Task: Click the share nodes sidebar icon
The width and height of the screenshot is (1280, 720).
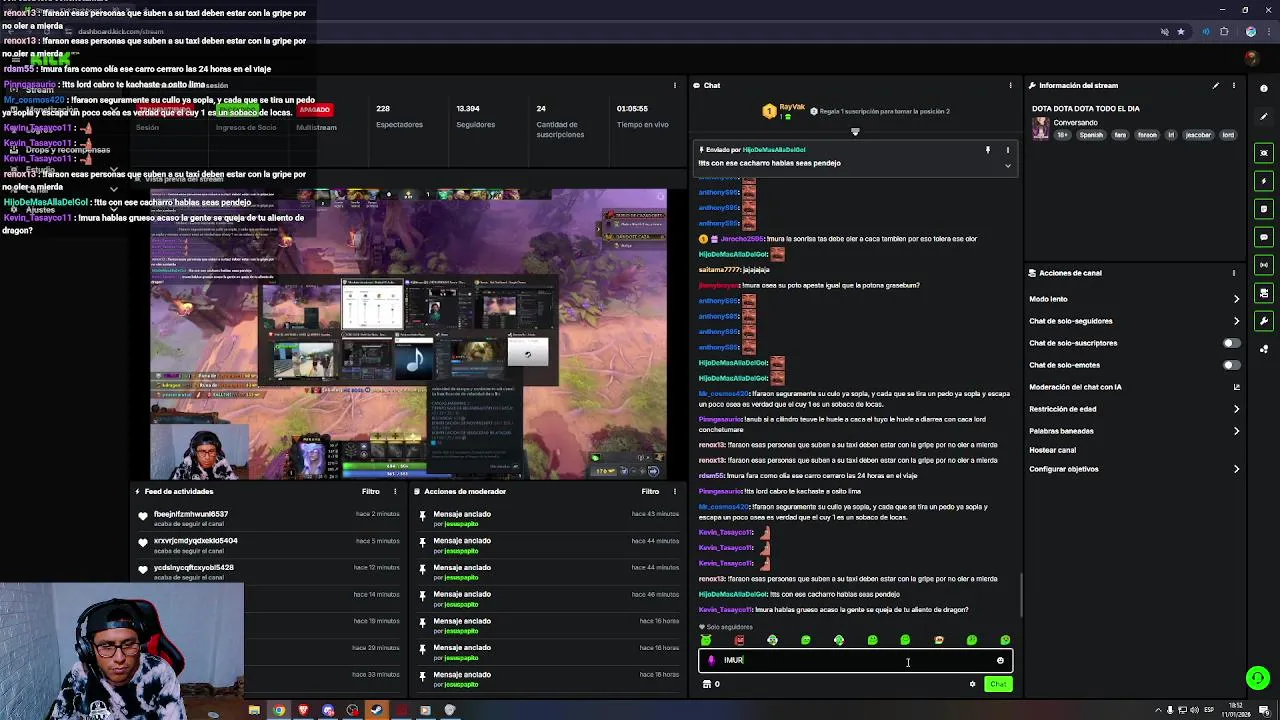Action: (x=1264, y=349)
